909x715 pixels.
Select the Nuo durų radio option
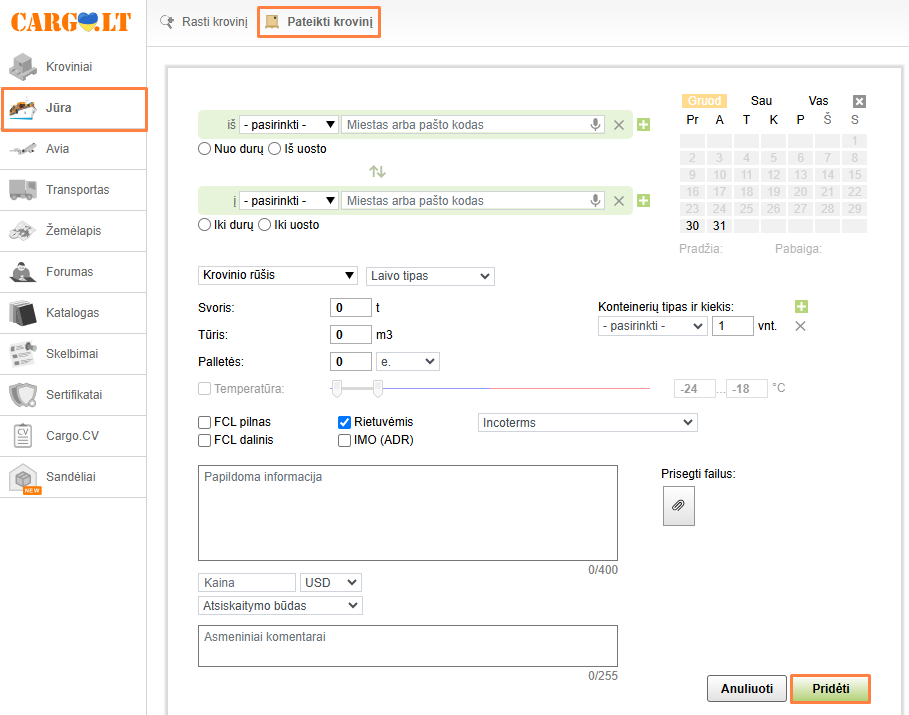click(205, 149)
